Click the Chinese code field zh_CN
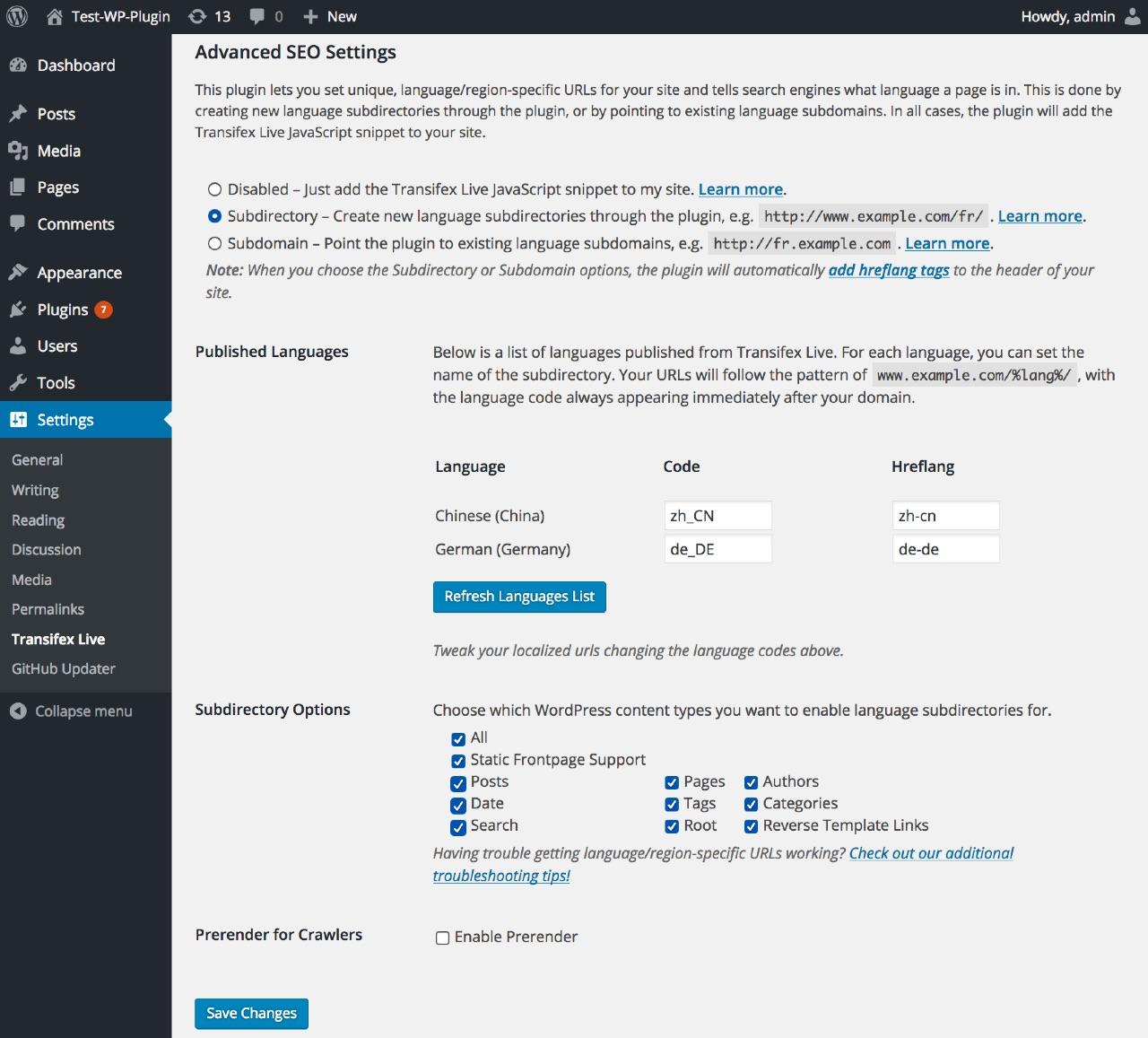 [717, 516]
